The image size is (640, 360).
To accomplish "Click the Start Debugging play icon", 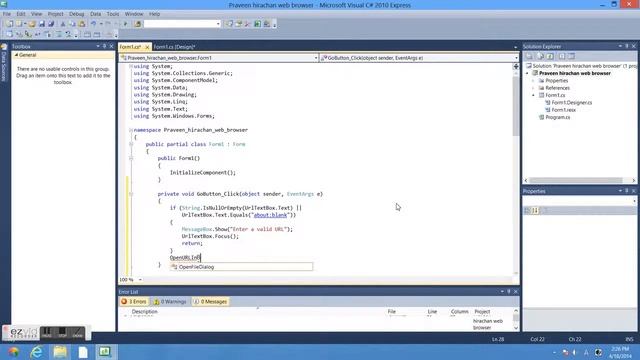I will 125,24.
